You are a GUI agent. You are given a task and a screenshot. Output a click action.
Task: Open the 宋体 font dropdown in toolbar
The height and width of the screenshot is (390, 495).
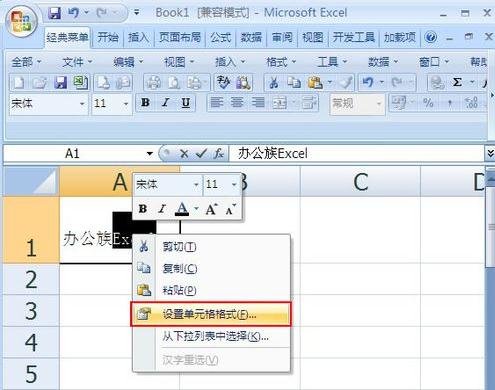click(x=82, y=104)
